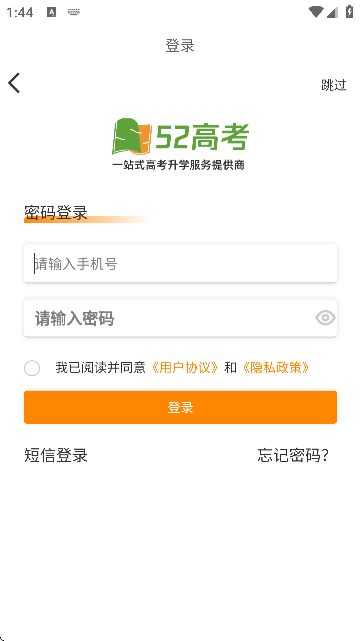The height and width of the screenshot is (641, 360).
Task: Click the orange 登录 button
Action: pyautogui.click(x=180, y=407)
